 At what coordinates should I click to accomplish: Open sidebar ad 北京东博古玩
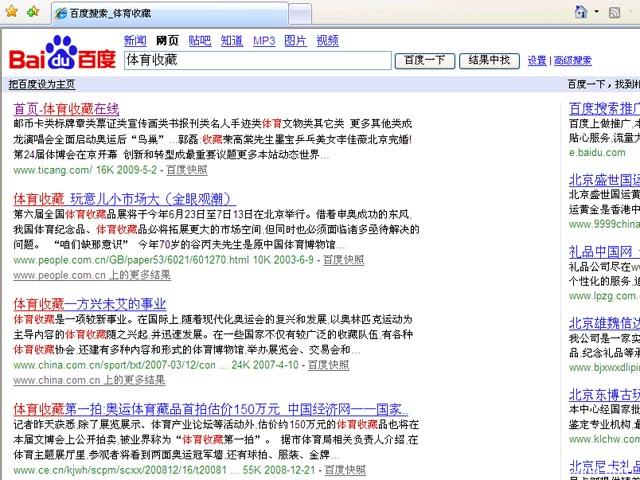point(604,395)
